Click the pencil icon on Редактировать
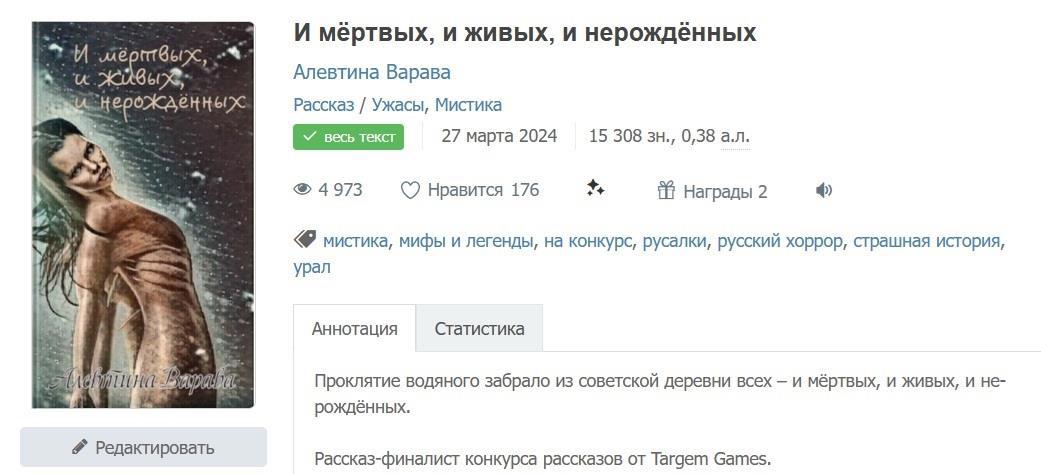The width and height of the screenshot is (1041, 474). click(80, 447)
